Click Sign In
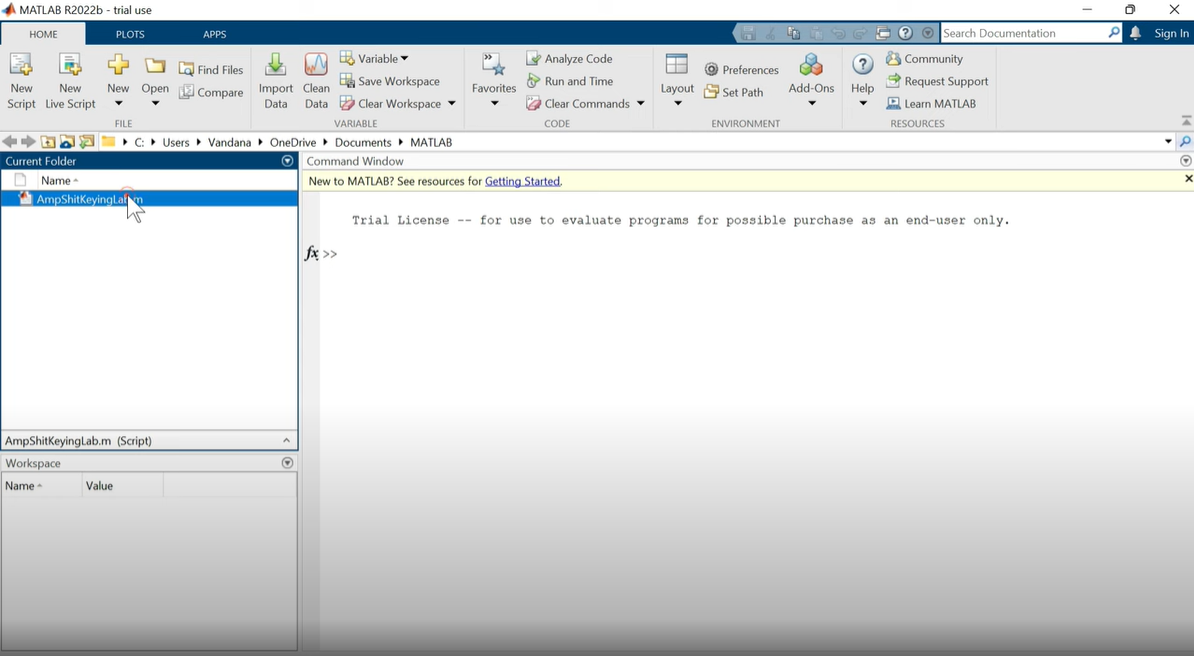The width and height of the screenshot is (1194, 656). tap(1171, 33)
